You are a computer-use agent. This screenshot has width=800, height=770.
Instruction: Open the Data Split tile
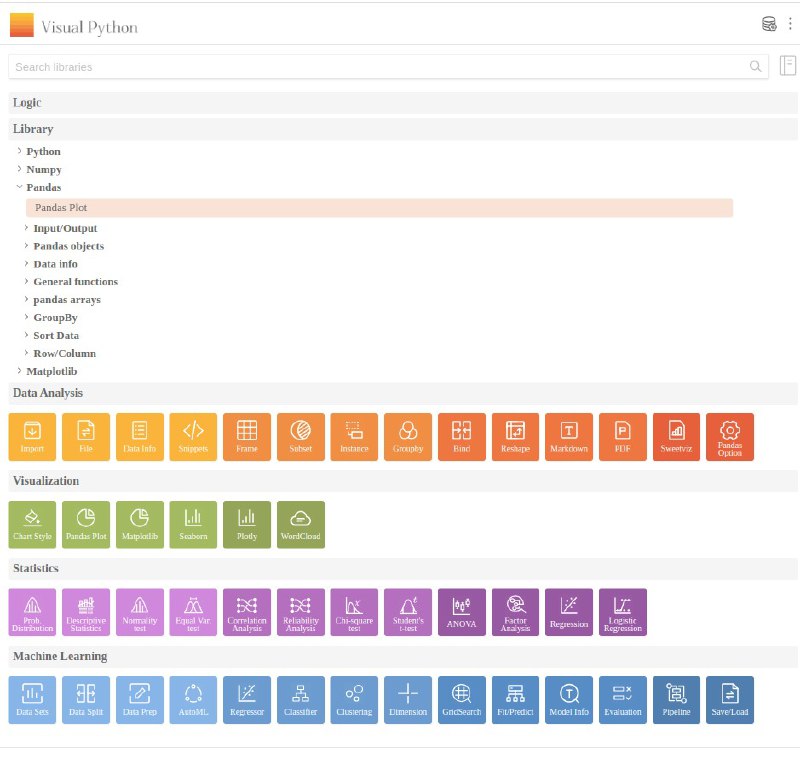86,700
